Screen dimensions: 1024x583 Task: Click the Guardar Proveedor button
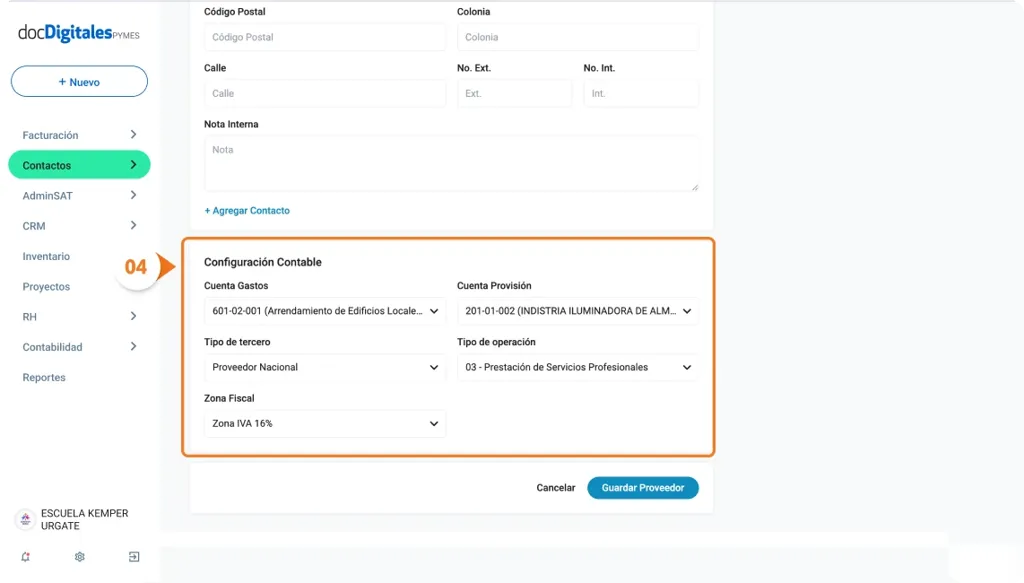tap(642, 488)
